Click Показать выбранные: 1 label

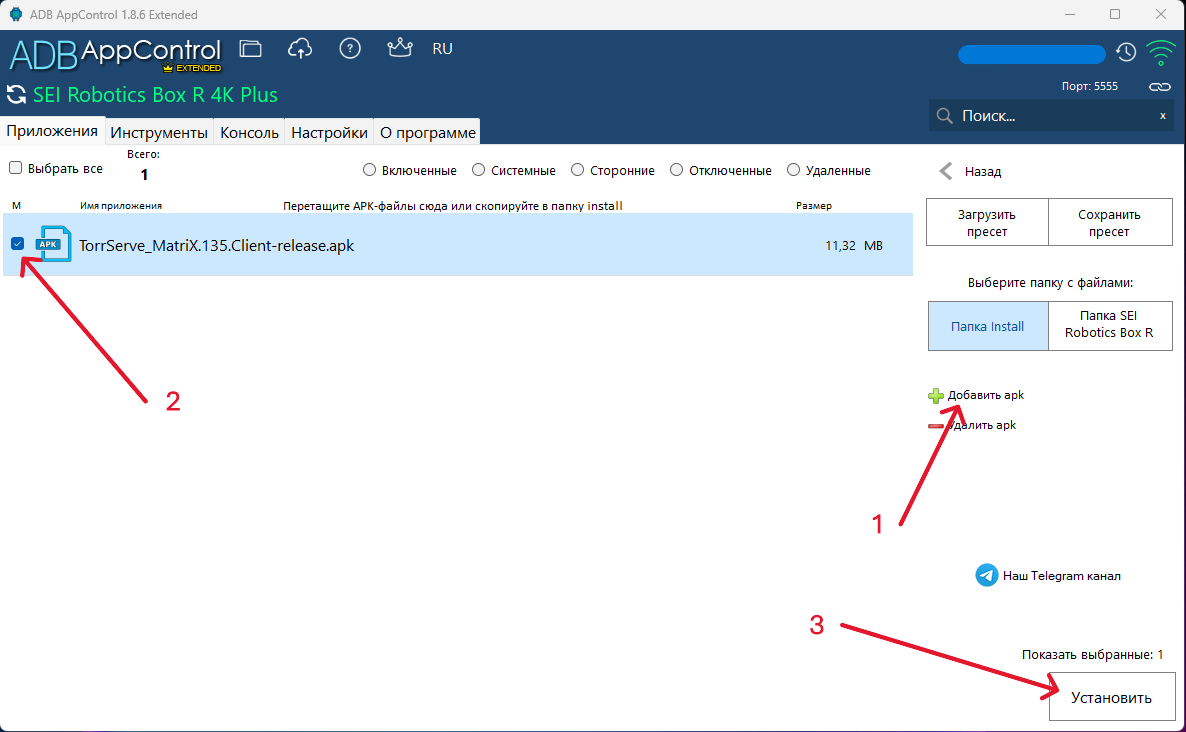(1092, 655)
